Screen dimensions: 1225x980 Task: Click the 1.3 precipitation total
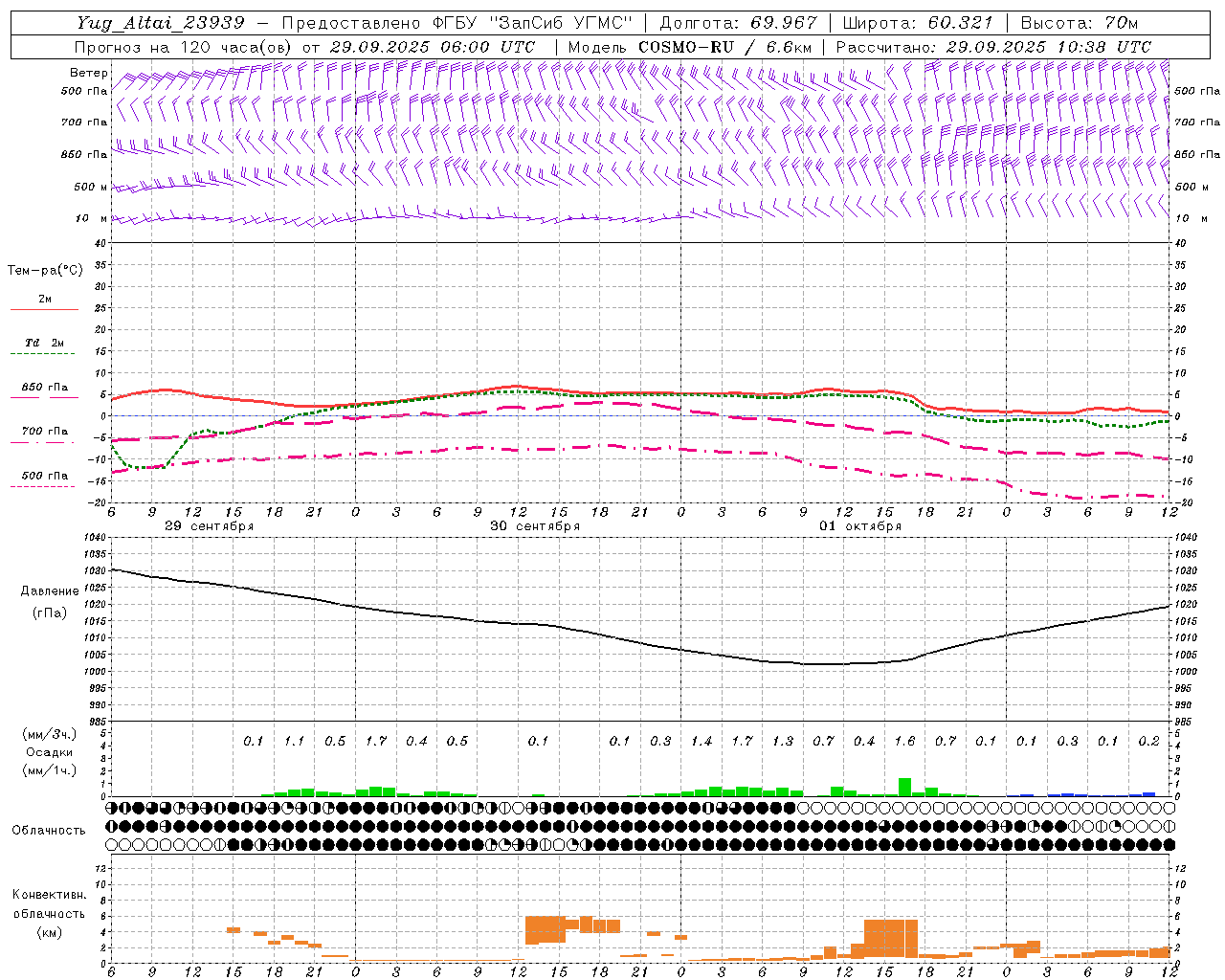pyautogui.click(x=783, y=742)
